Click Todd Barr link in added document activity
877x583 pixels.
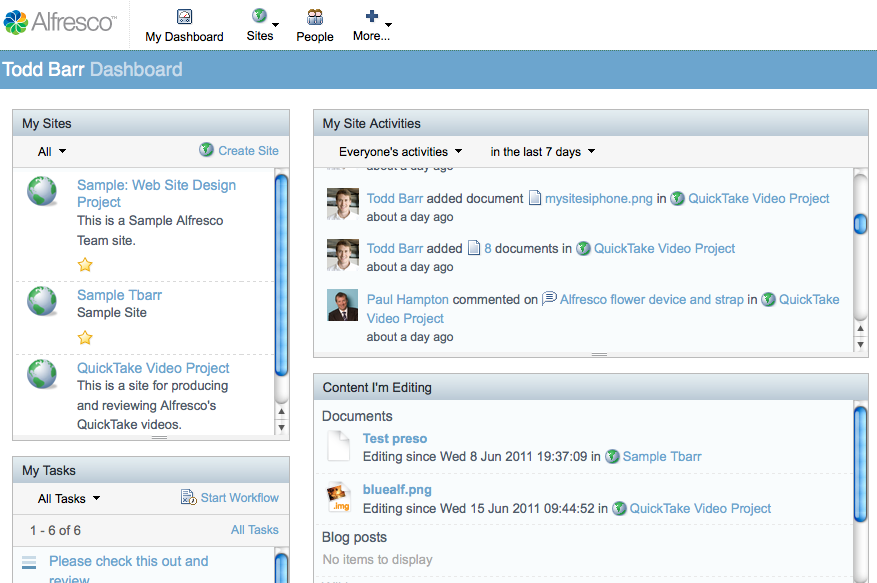395,198
